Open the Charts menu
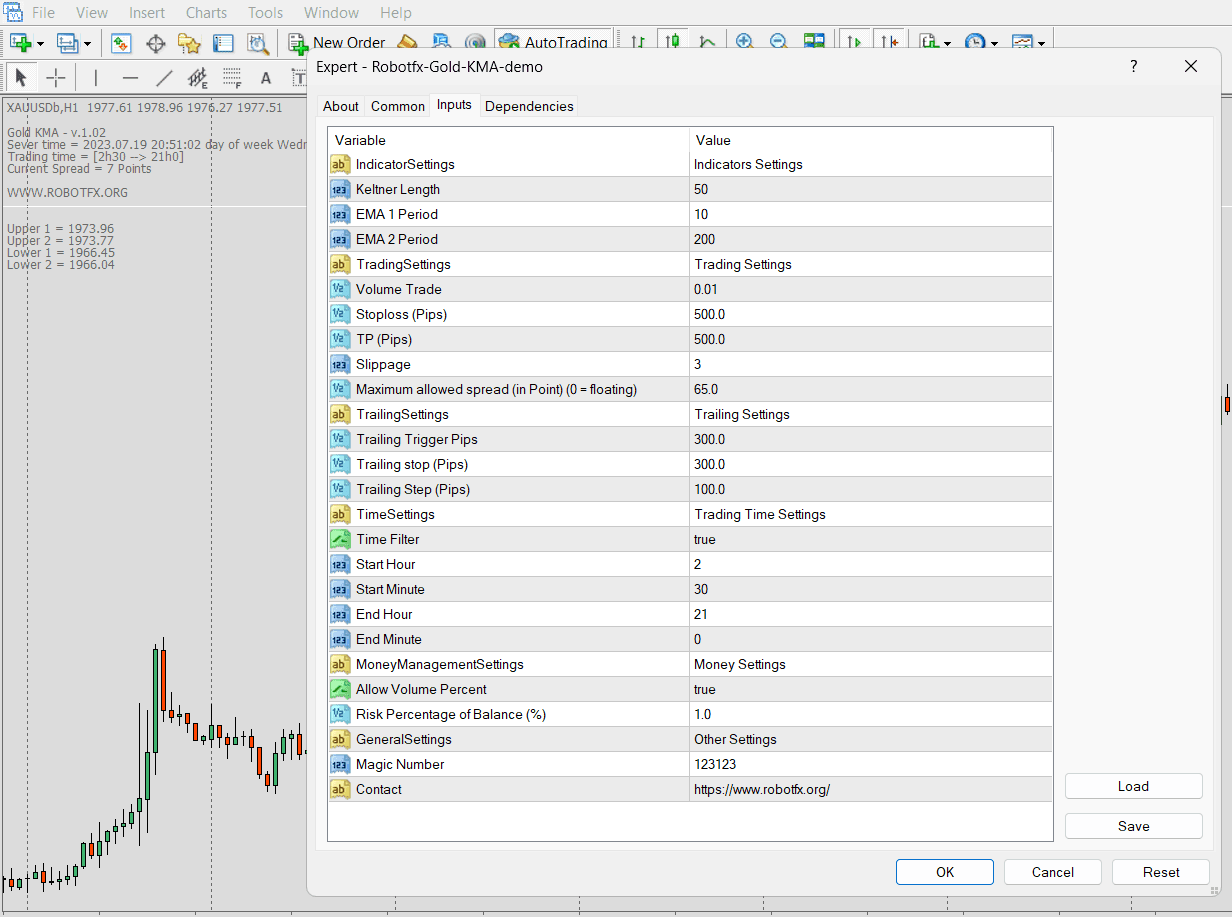The image size is (1232, 917). click(x=206, y=13)
